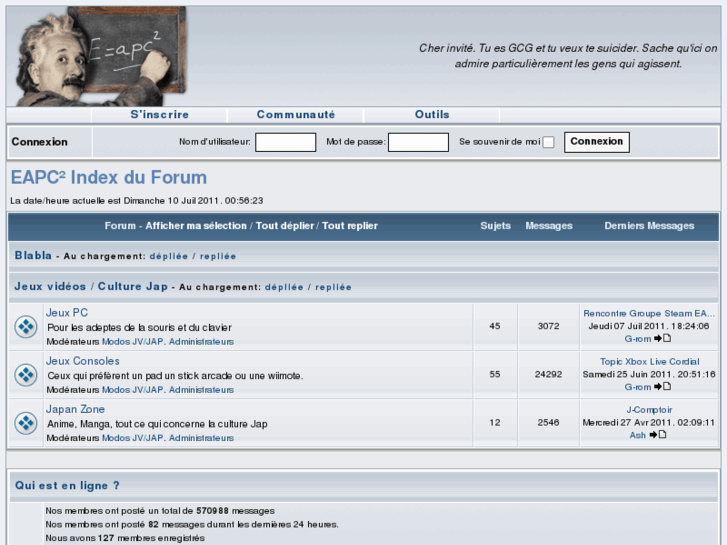Click the message count 24292
This screenshot has width=727, height=545.
point(548,374)
